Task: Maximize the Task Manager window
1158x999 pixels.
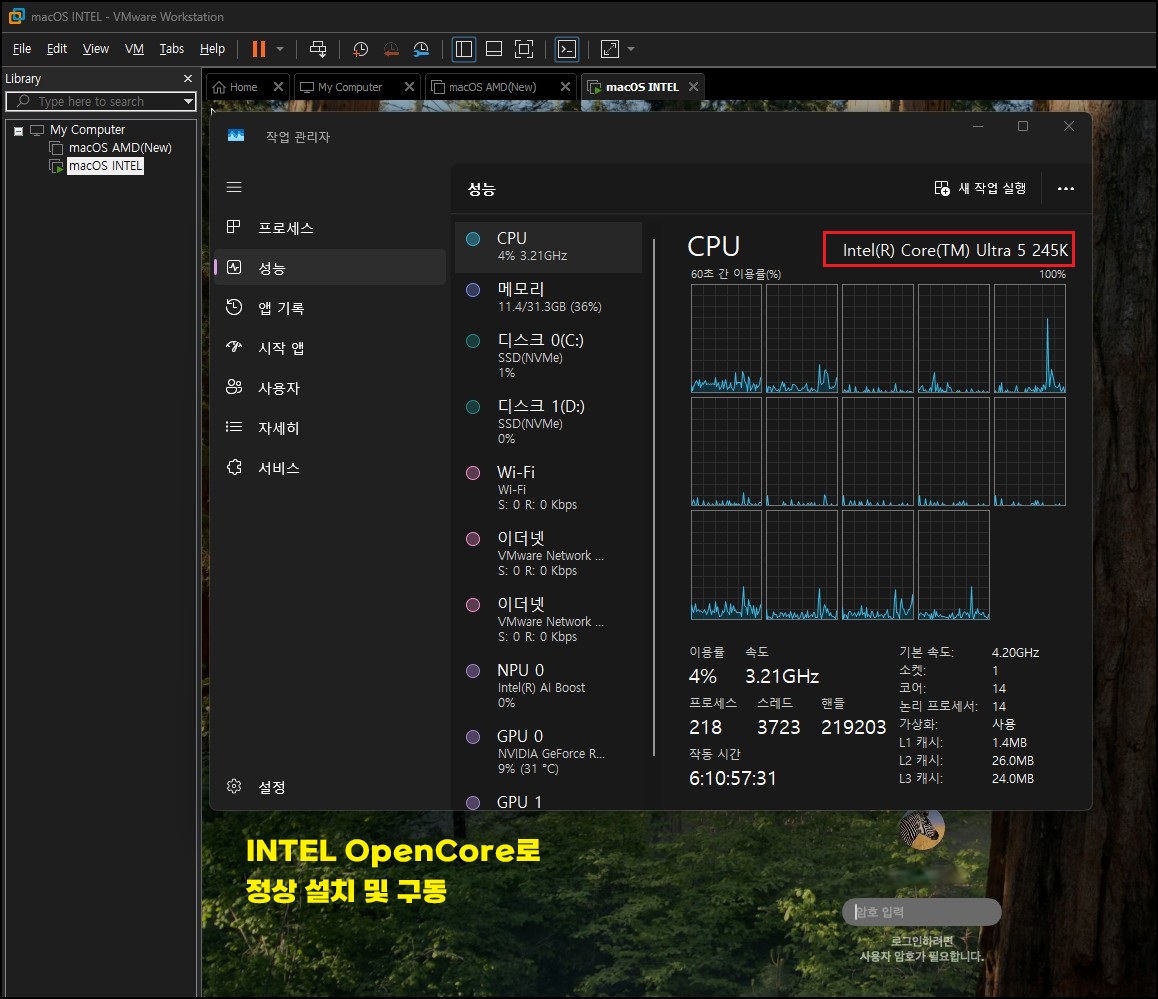Action: [x=1023, y=126]
